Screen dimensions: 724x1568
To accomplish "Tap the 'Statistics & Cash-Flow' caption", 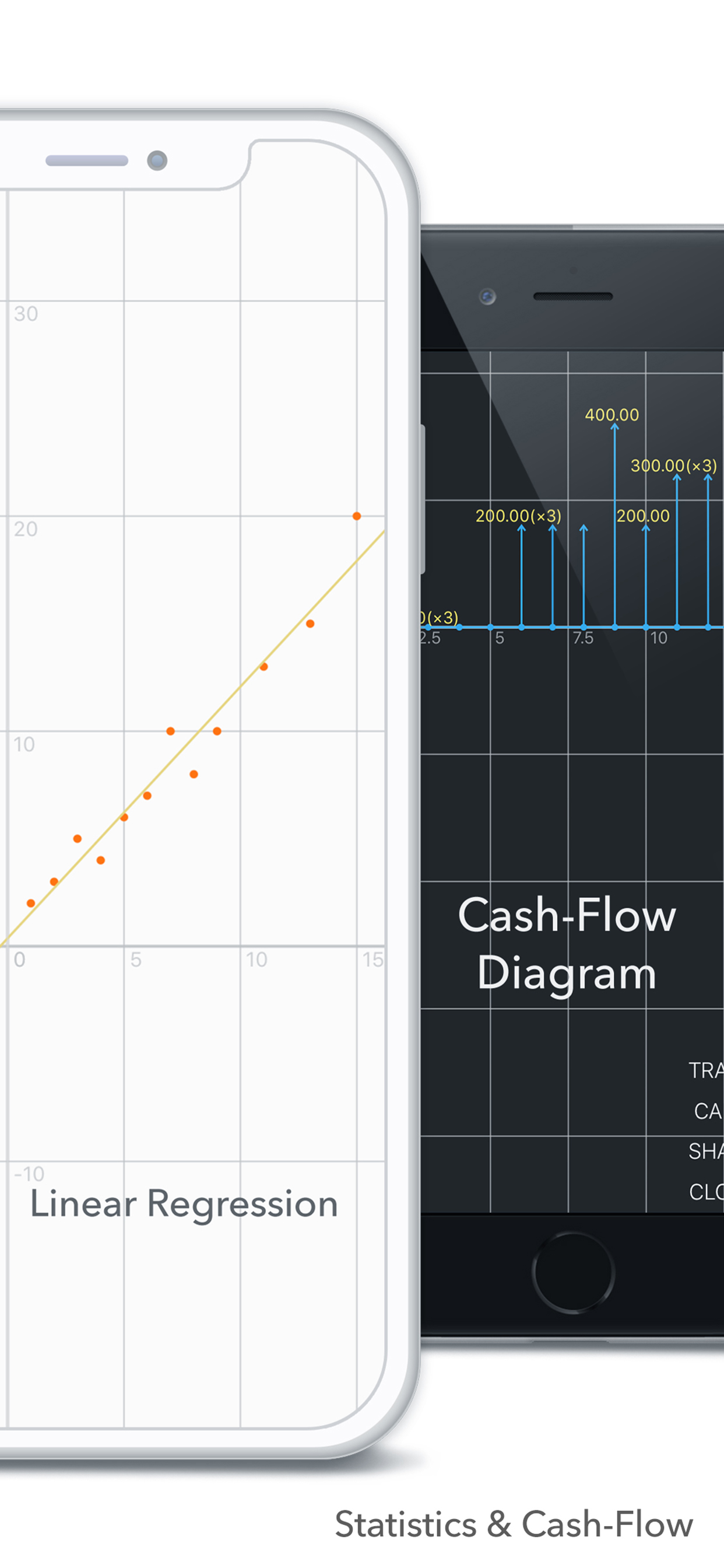I will pyautogui.click(x=514, y=1524).
